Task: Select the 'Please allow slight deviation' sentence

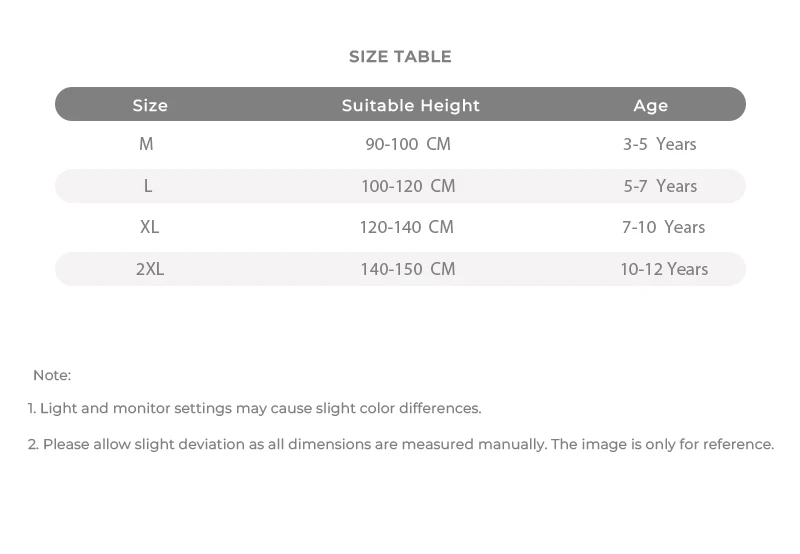Action: [x=288, y=444]
